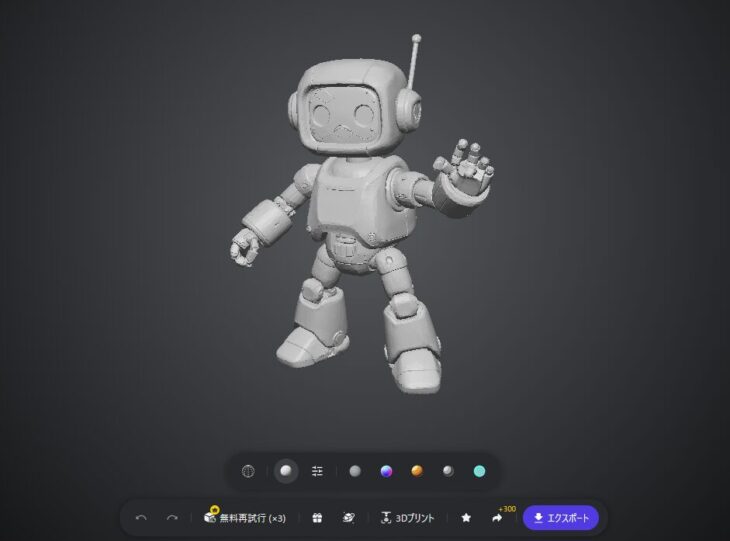The height and width of the screenshot is (541, 730).
Task: Open the material adjustment sliders icon
Action: [317, 471]
